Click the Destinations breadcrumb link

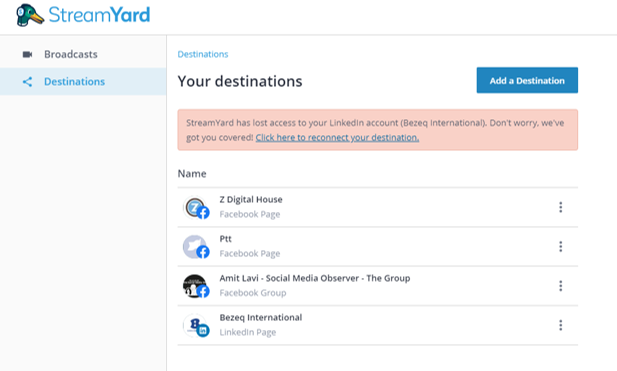203,54
